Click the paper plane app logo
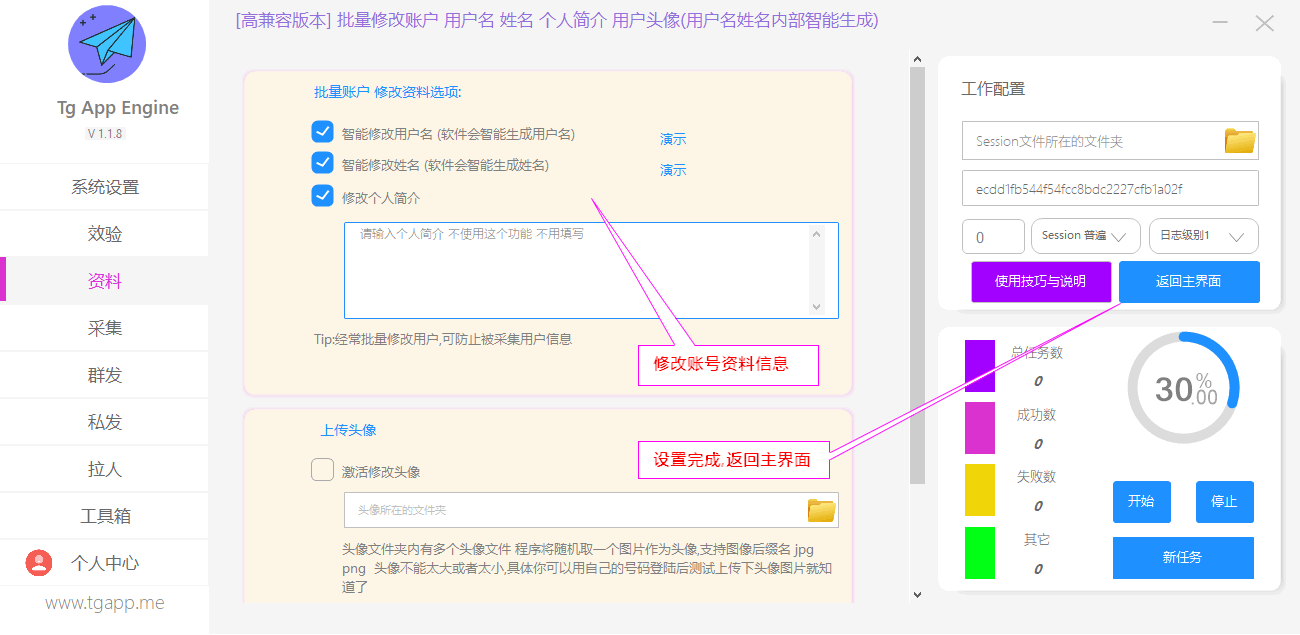Screen dimensions: 1300x635 pos(106,44)
